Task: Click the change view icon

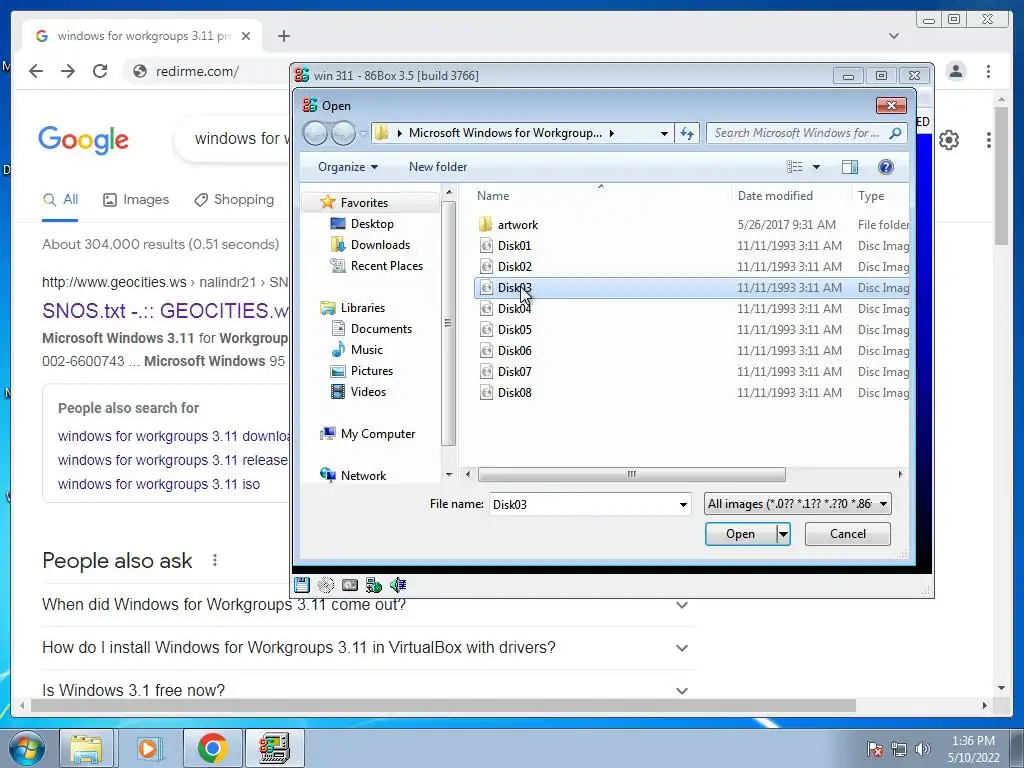Action: tap(795, 167)
